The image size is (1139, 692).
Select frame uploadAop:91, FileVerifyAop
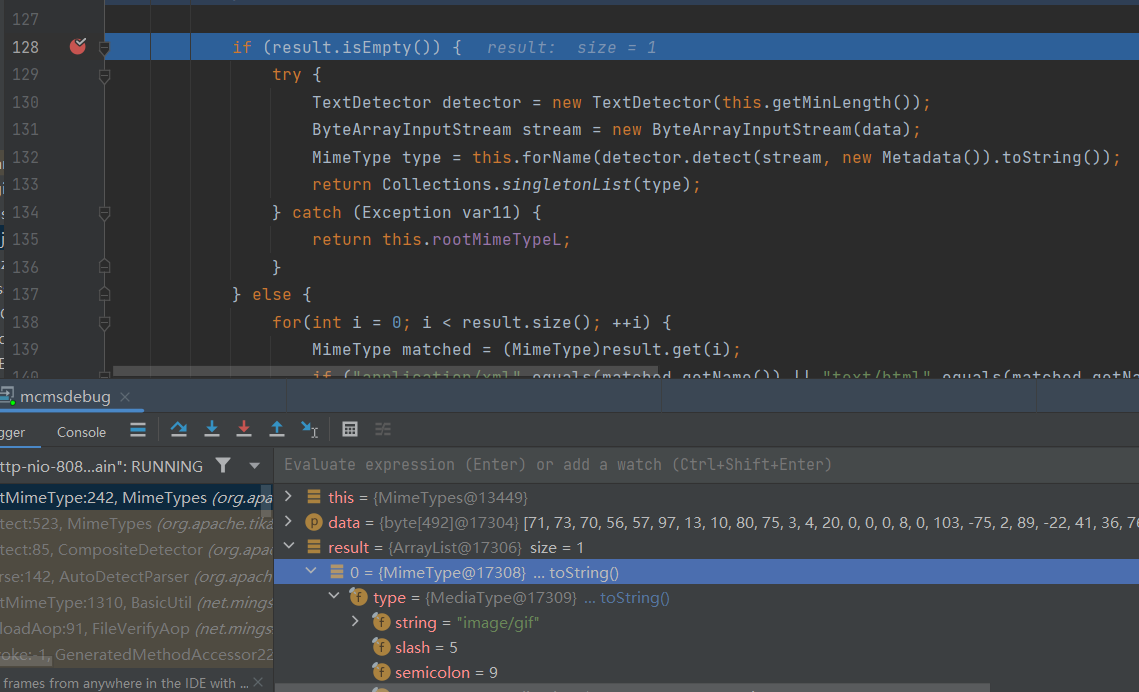point(137,629)
